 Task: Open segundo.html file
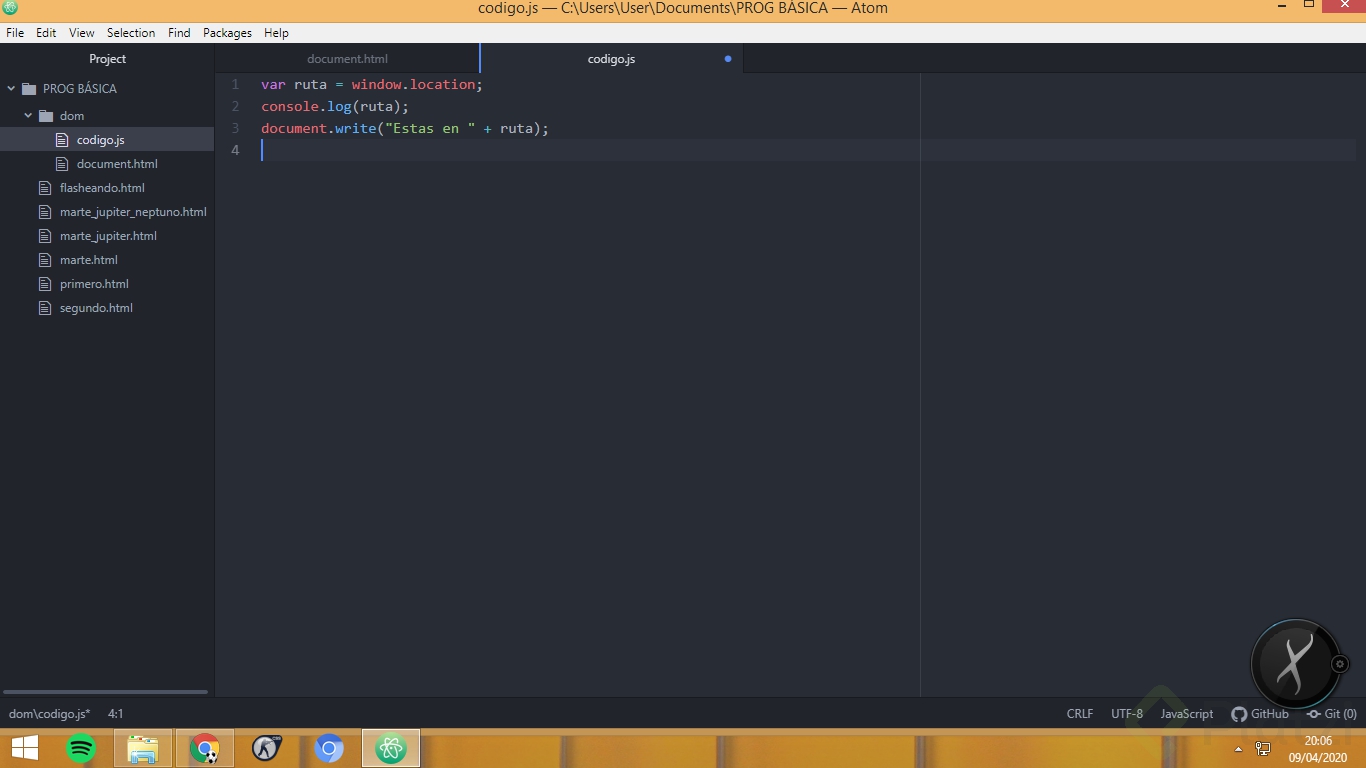coord(96,308)
